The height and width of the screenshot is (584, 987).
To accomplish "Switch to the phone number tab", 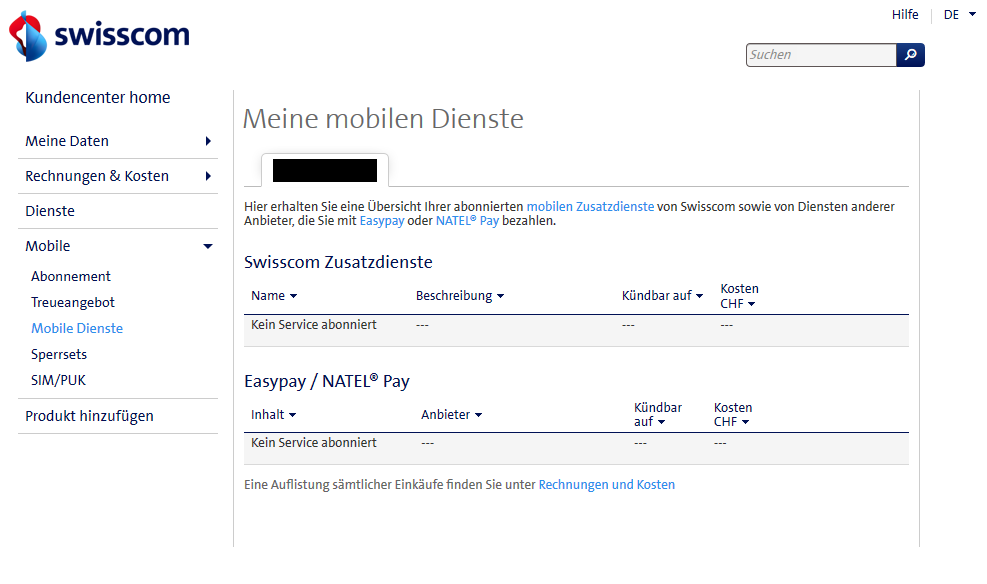I will tap(324, 170).
